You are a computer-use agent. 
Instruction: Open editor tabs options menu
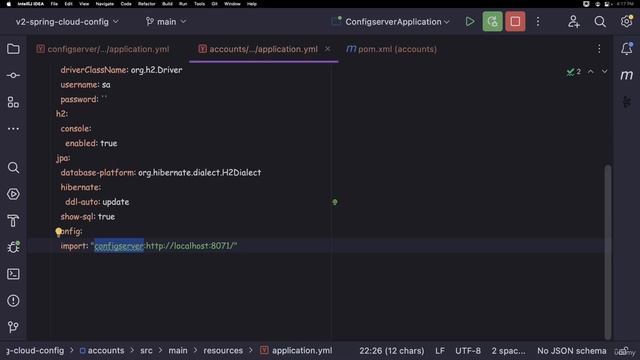click(599, 49)
